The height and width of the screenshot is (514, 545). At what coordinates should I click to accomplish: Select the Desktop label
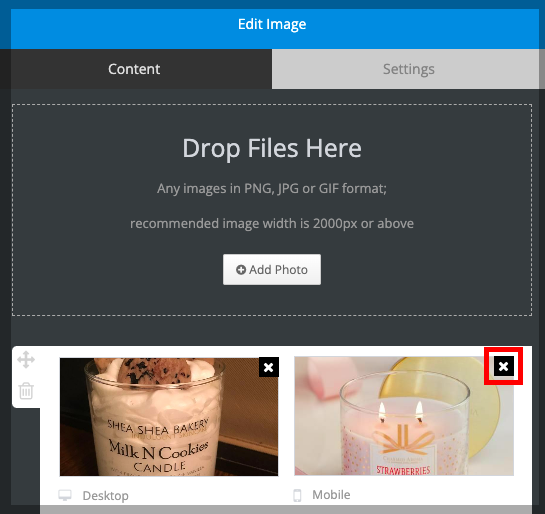[x=105, y=496]
